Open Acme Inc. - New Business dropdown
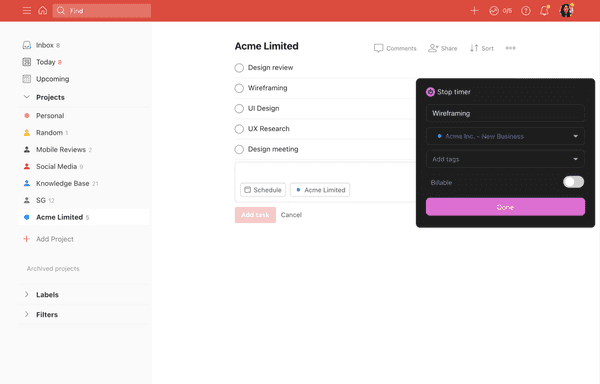Screen dimensions: 600x384 505,136
